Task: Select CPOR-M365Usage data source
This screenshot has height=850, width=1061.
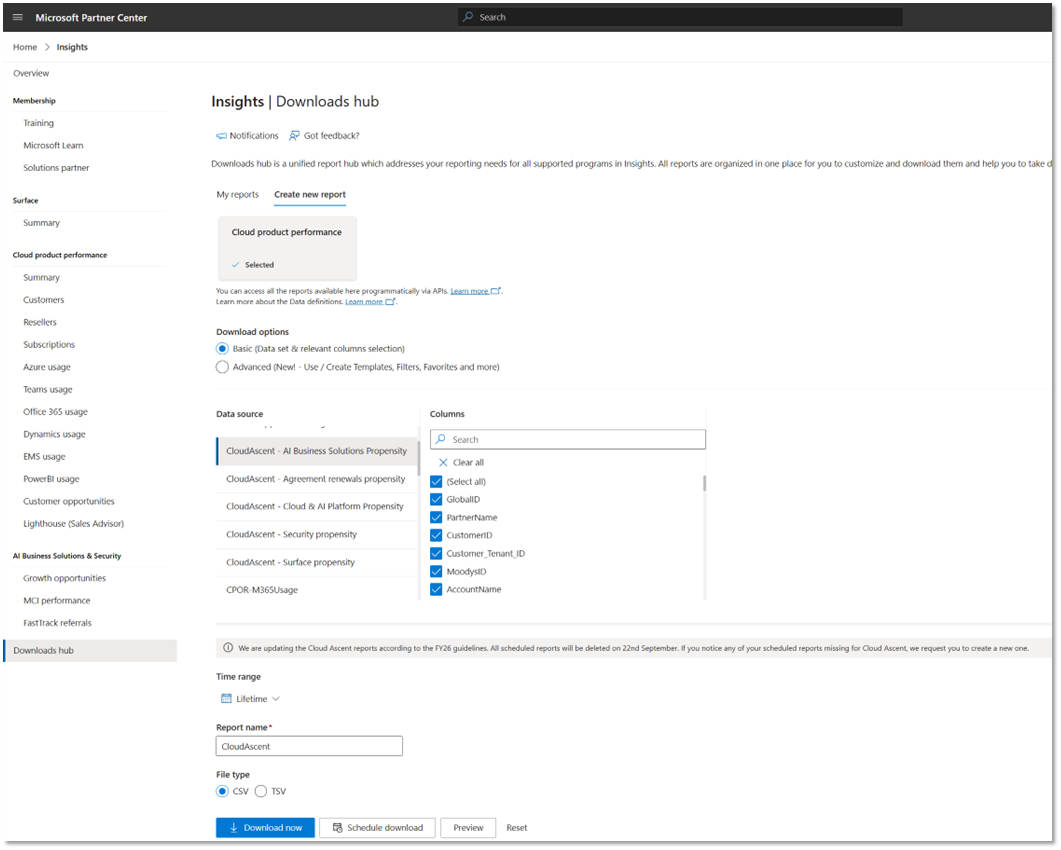Action: point(317,589)
